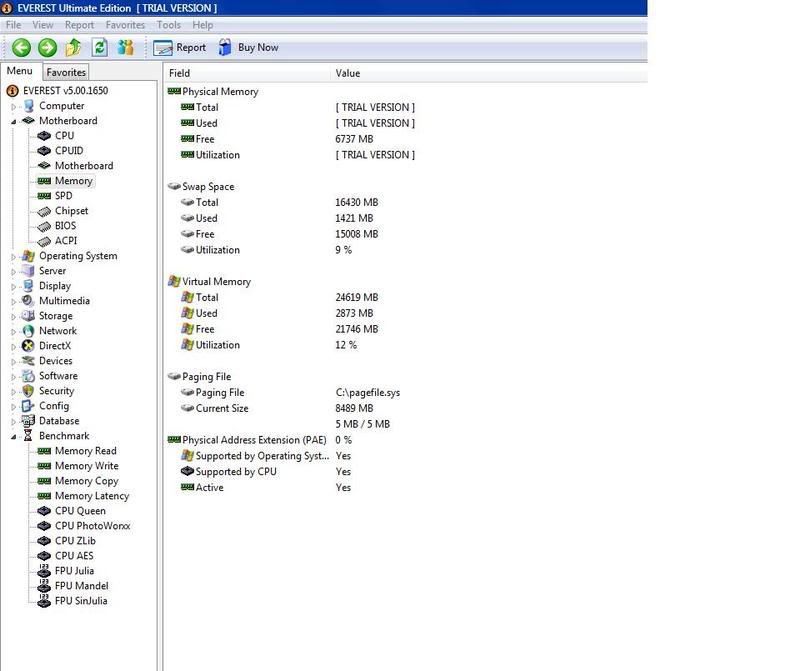Go up one level with the Up arrow icon
Image resolution: width=800 pixels, height=671 pixels.
coord(73,47)
